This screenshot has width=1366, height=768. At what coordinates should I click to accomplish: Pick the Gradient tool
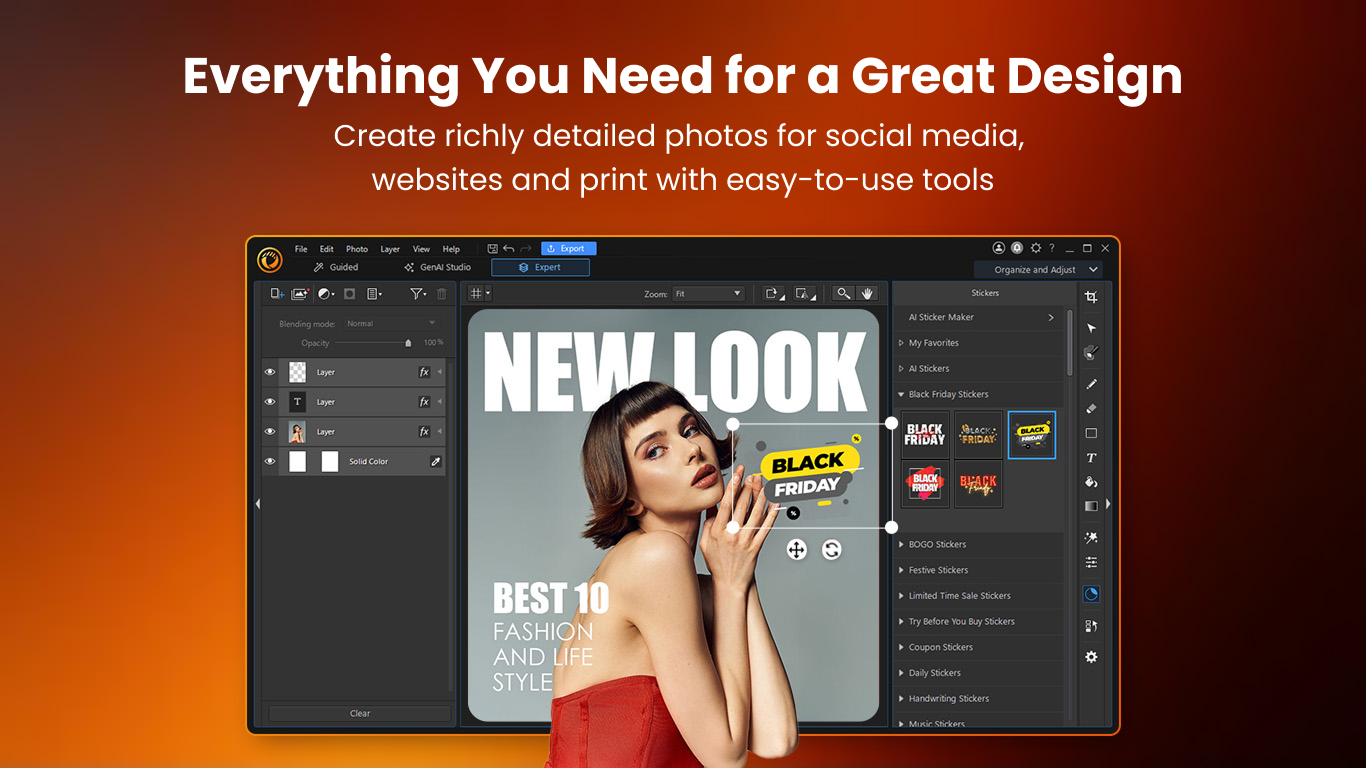coord(1091,506)
